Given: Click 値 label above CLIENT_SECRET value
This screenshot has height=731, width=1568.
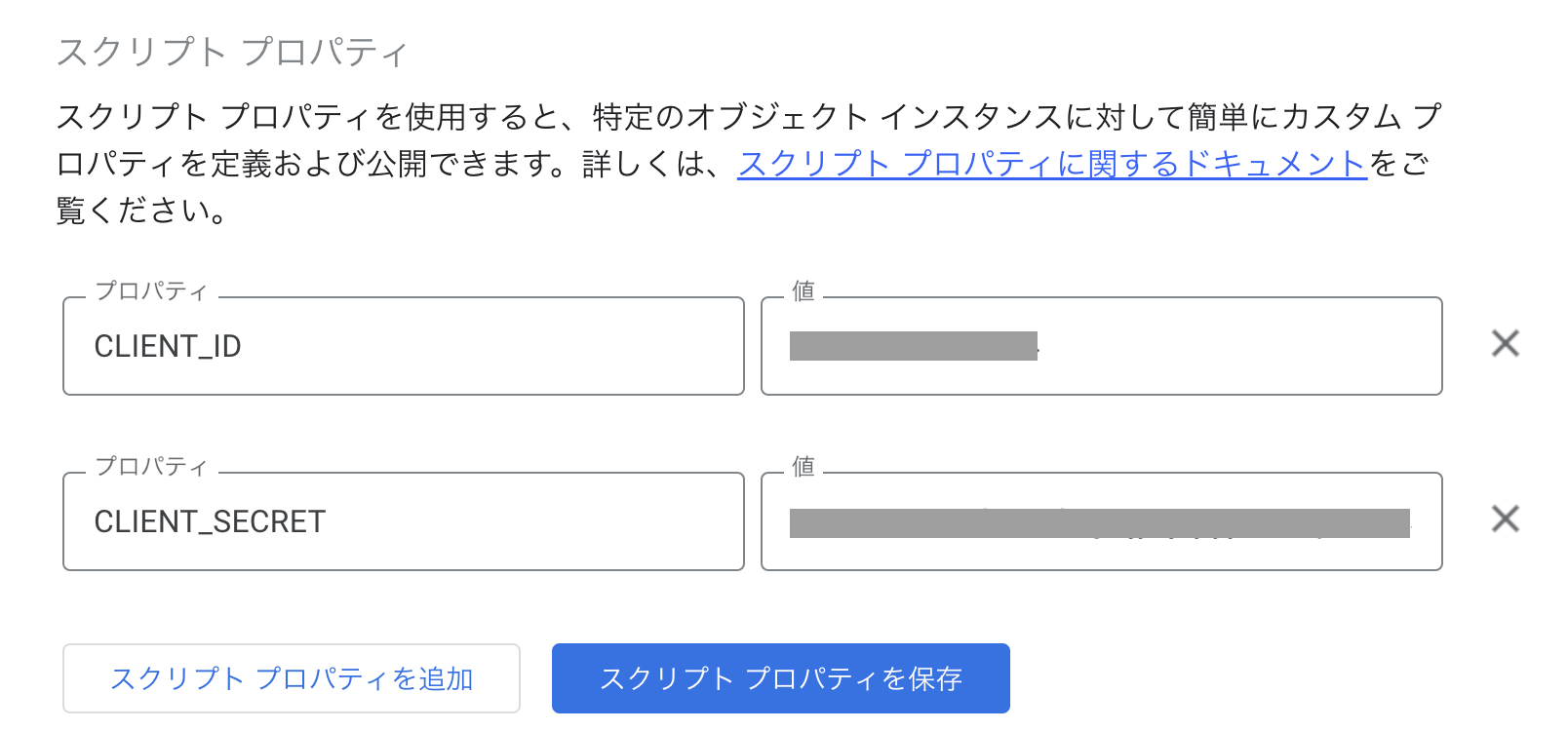Looking at the screenshot, I should [804, 467].
